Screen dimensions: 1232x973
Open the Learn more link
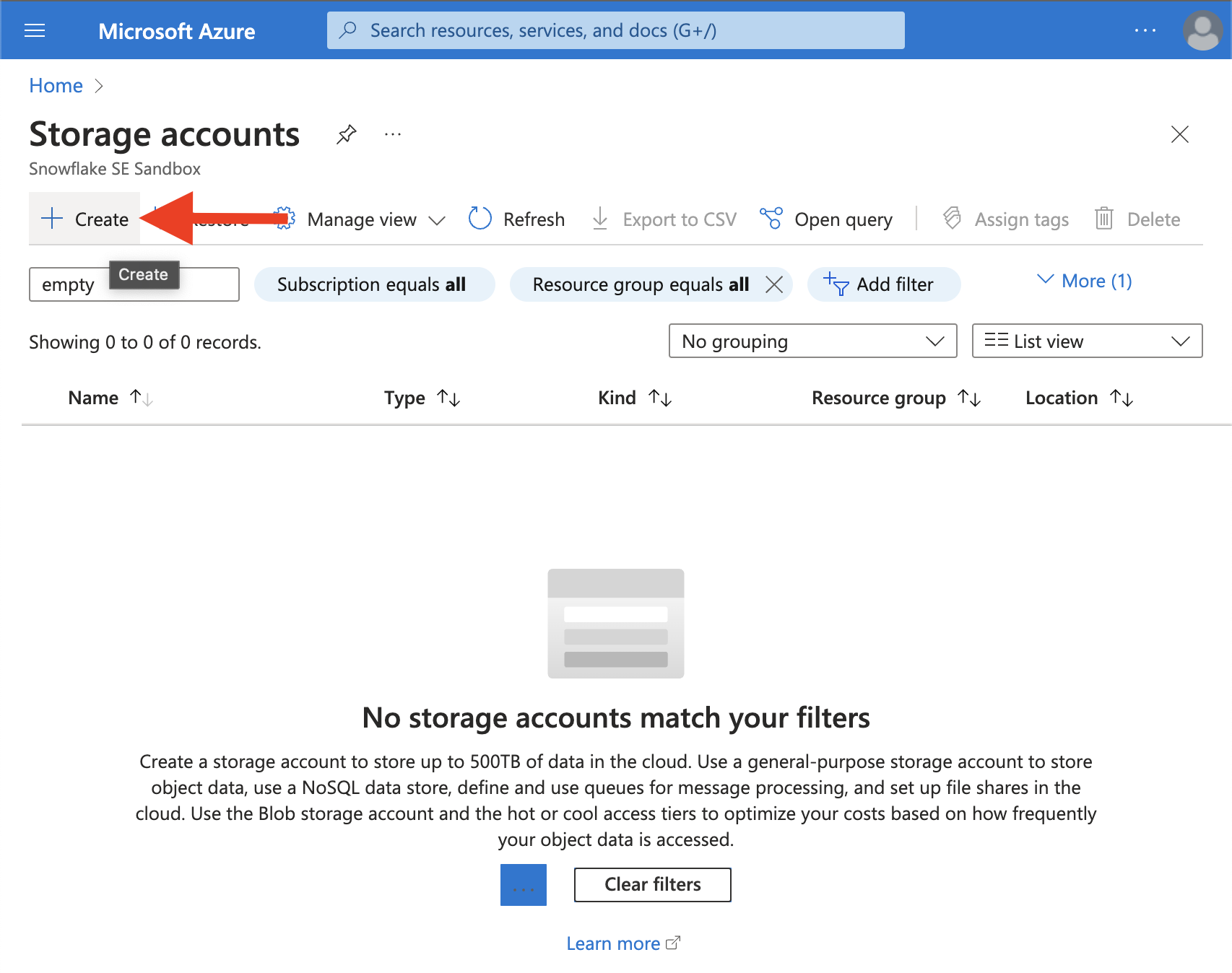623,943
